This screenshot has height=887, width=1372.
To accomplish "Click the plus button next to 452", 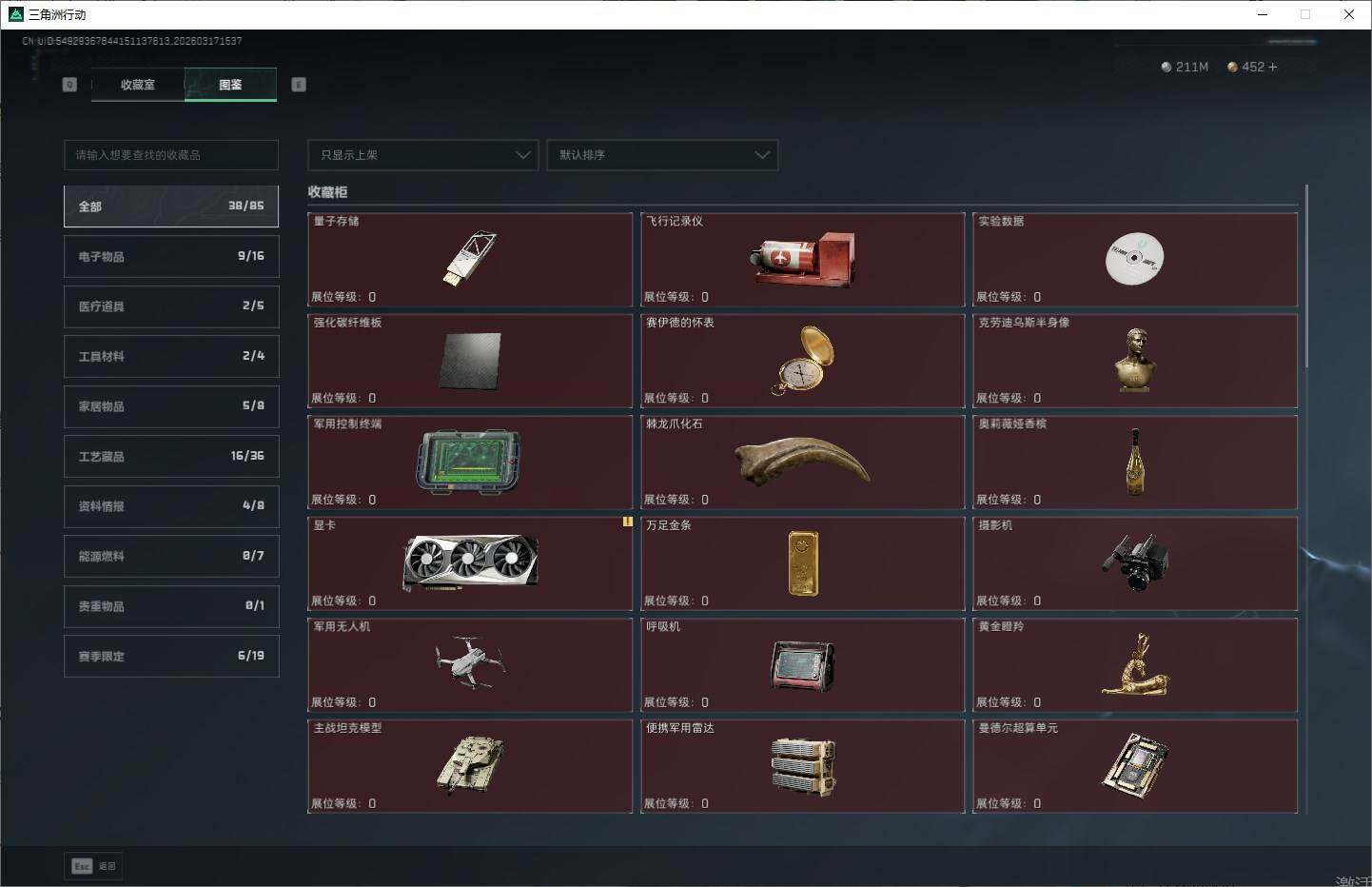I will tap(1273, 67).
